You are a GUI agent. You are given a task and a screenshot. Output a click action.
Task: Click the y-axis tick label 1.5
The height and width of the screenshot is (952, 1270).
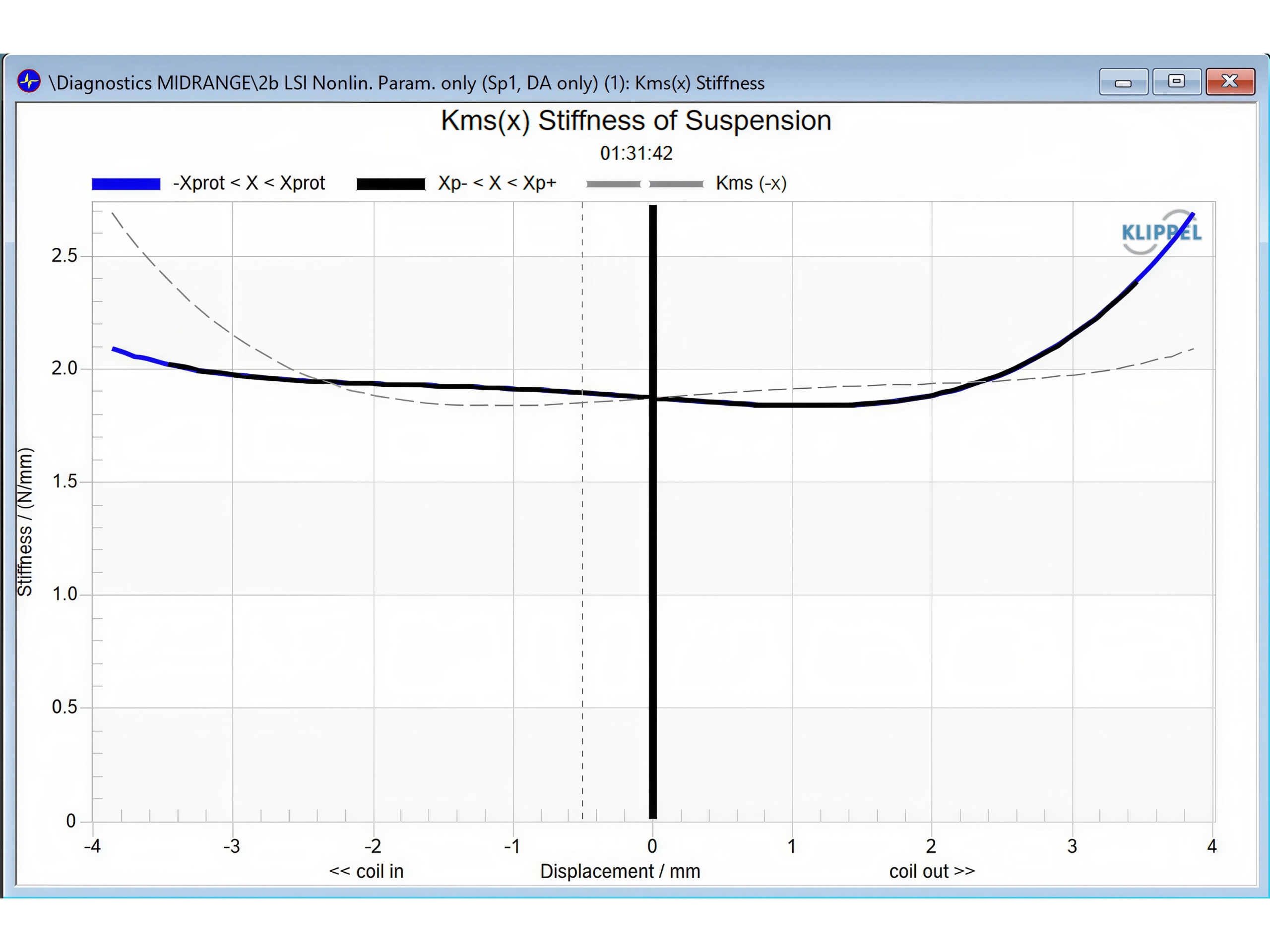[64, 481]
